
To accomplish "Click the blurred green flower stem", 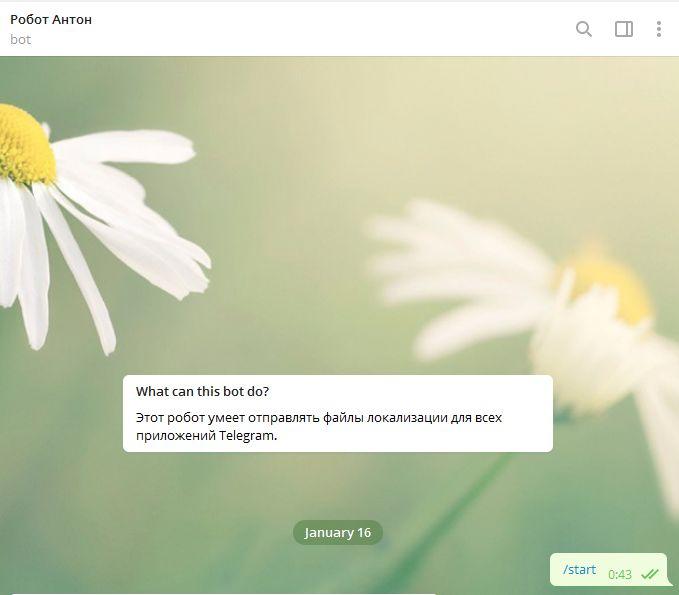I will pyautogui.click(x=470, y=500).
